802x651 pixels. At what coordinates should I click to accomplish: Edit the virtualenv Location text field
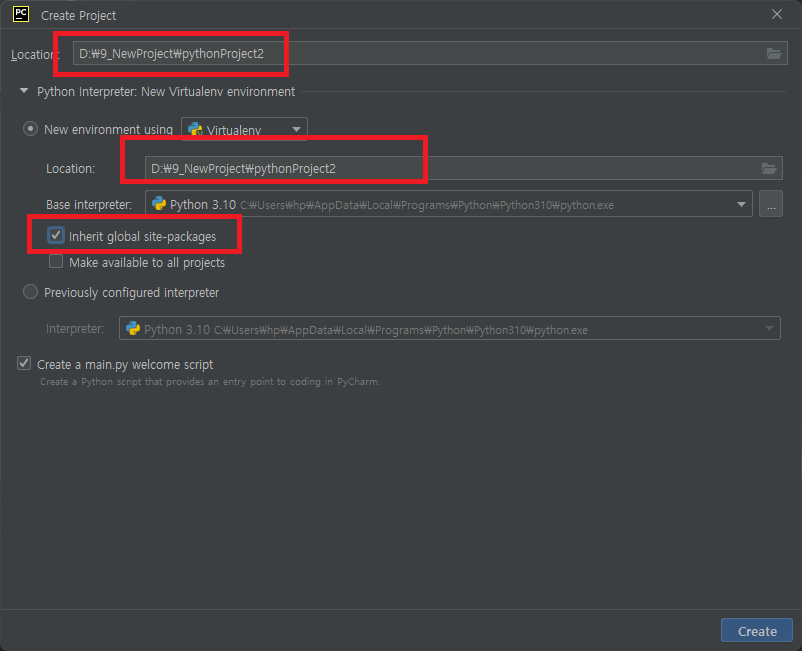click(463, 168)
